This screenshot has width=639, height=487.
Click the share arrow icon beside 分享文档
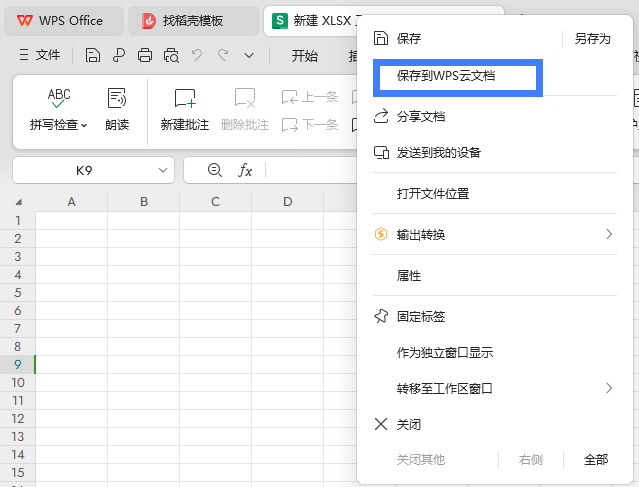pos(381,116)
